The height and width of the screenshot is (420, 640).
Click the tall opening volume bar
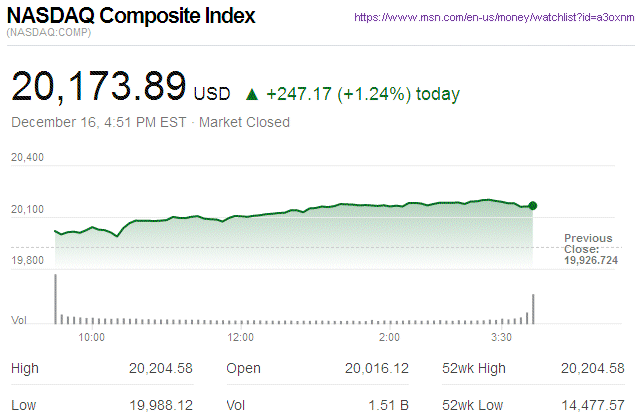pyautogui.click(x=55, y=299)
